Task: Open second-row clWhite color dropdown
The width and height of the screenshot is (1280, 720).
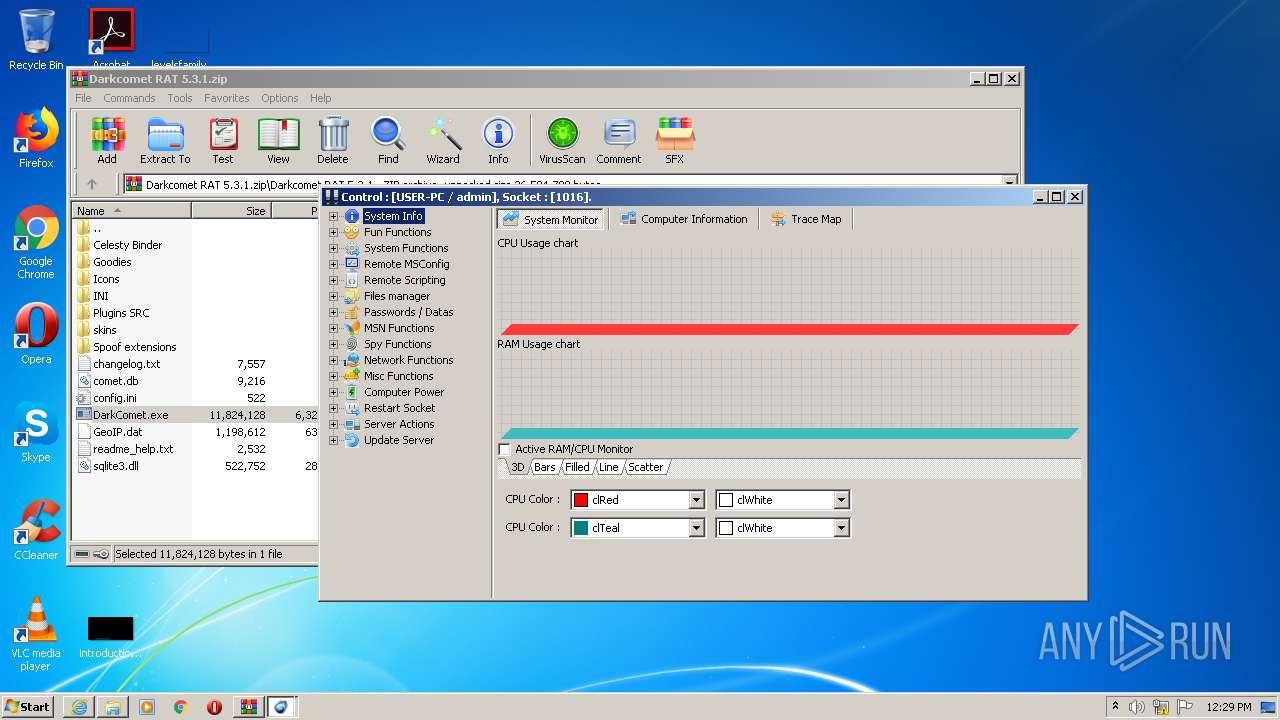Action: [841, 528]
